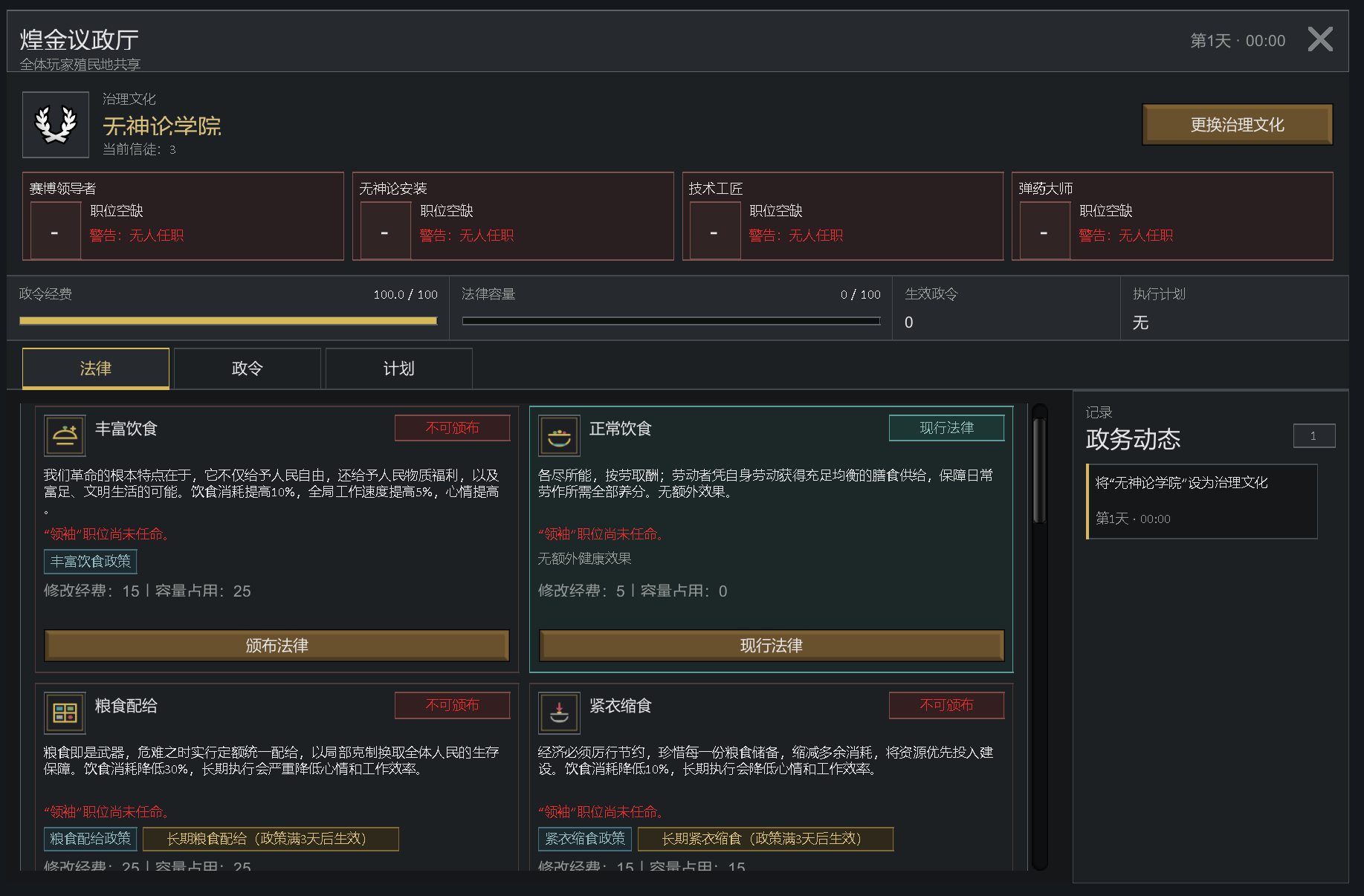The width and height of the screenshot is (1364, 896).
Task: Click the 不可颁布 badge on 紧衣缩食
Action: click(x=947, y=705)
